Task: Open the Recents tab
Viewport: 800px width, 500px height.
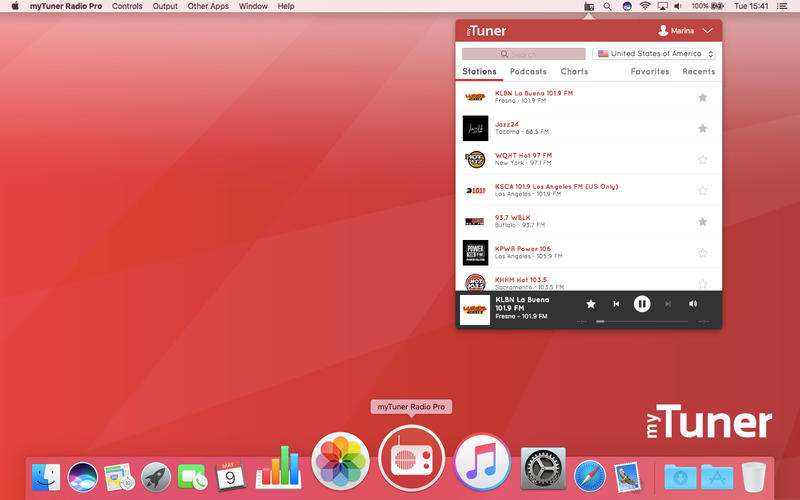Action: (698, 71)
